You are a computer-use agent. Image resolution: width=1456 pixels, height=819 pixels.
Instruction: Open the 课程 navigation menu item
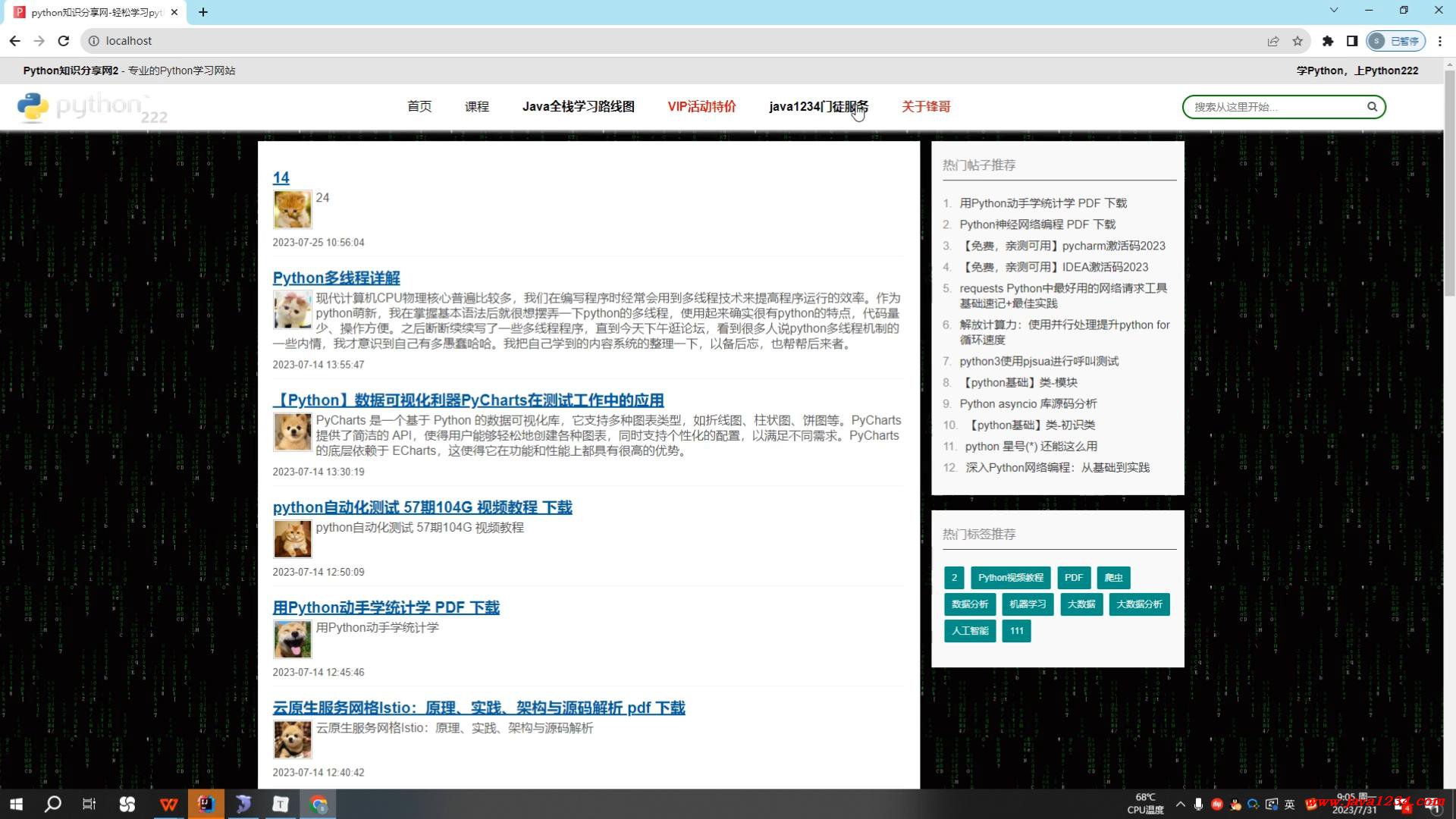pyautogui.click(x=476, y=107)
